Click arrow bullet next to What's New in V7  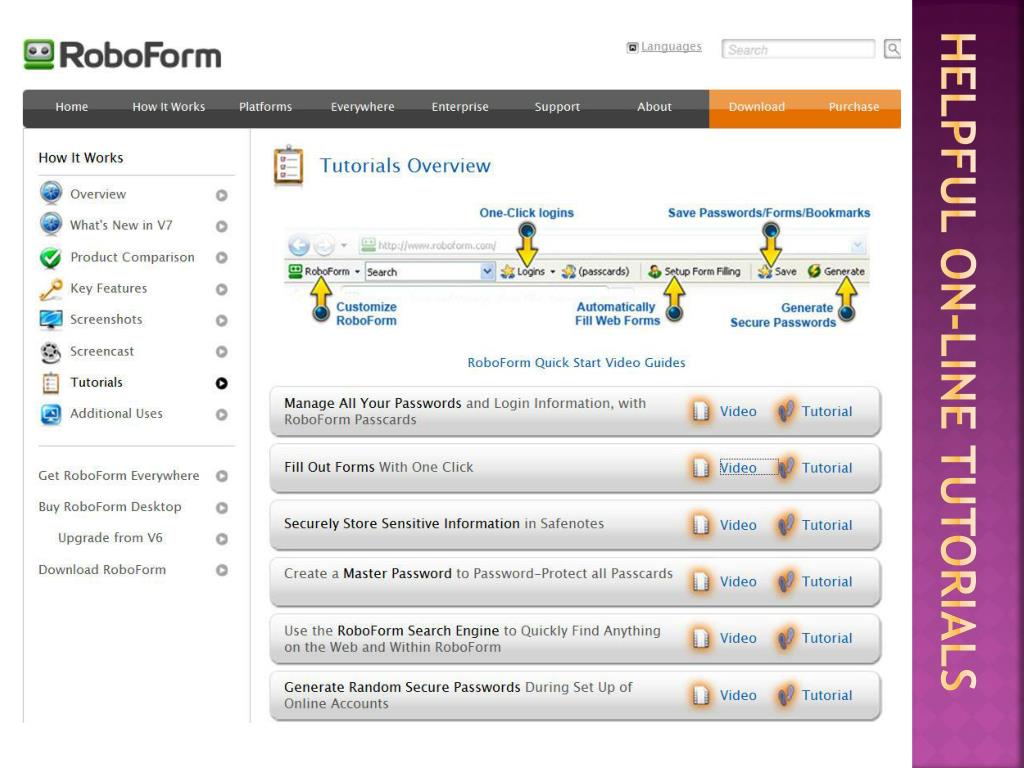(221, 226)
